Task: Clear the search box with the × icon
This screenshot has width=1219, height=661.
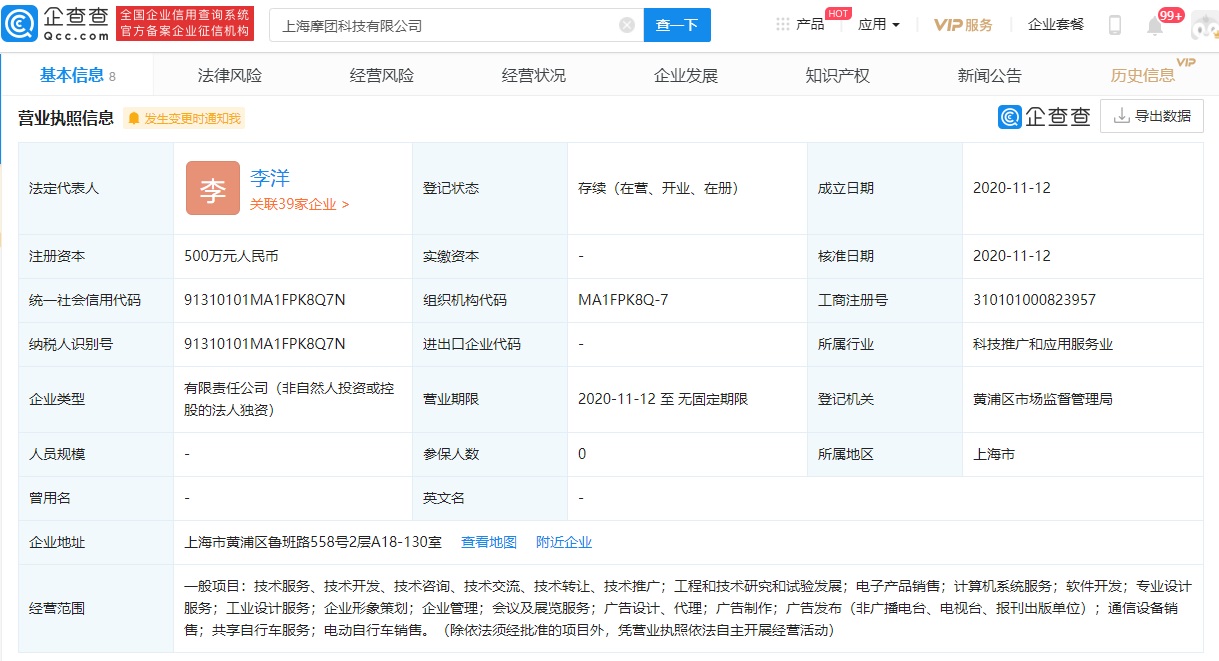Action: pos(626,24)
